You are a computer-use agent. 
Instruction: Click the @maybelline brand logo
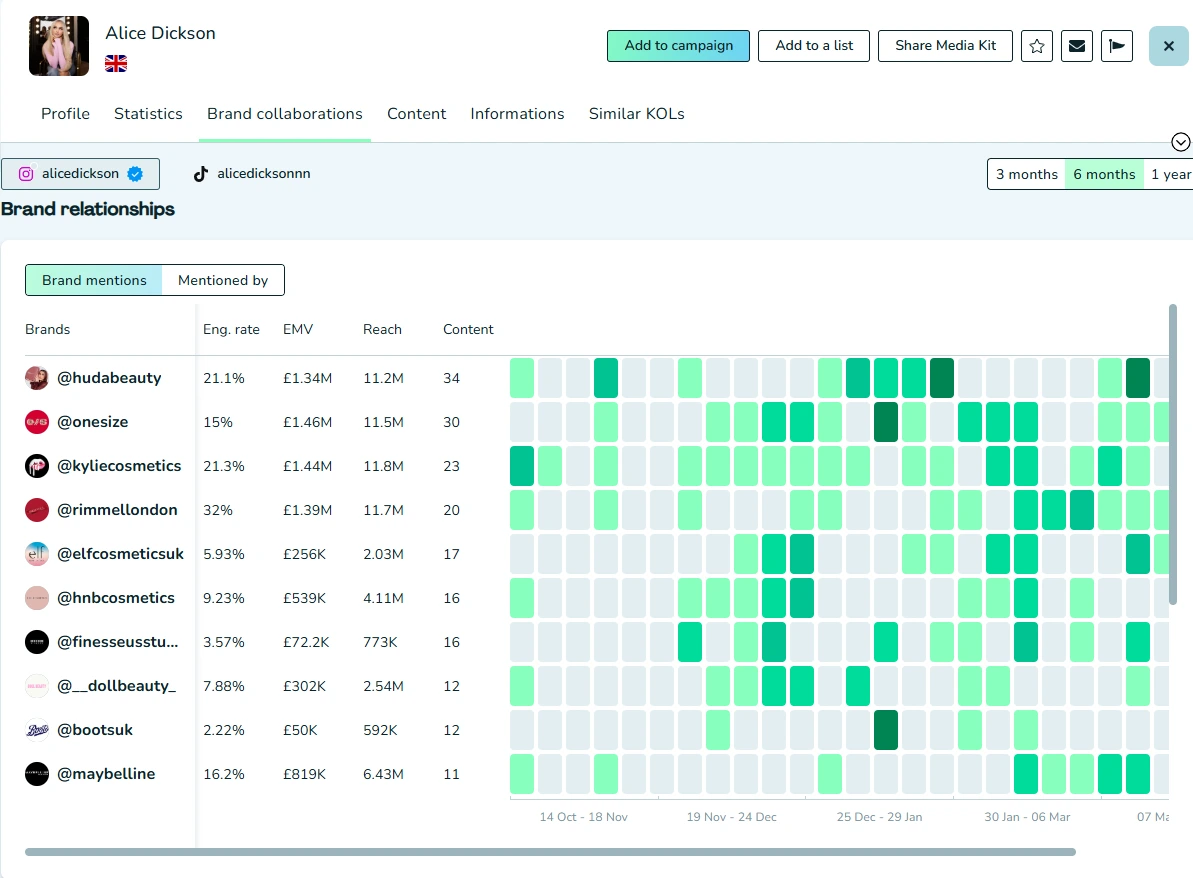point(37,774)
